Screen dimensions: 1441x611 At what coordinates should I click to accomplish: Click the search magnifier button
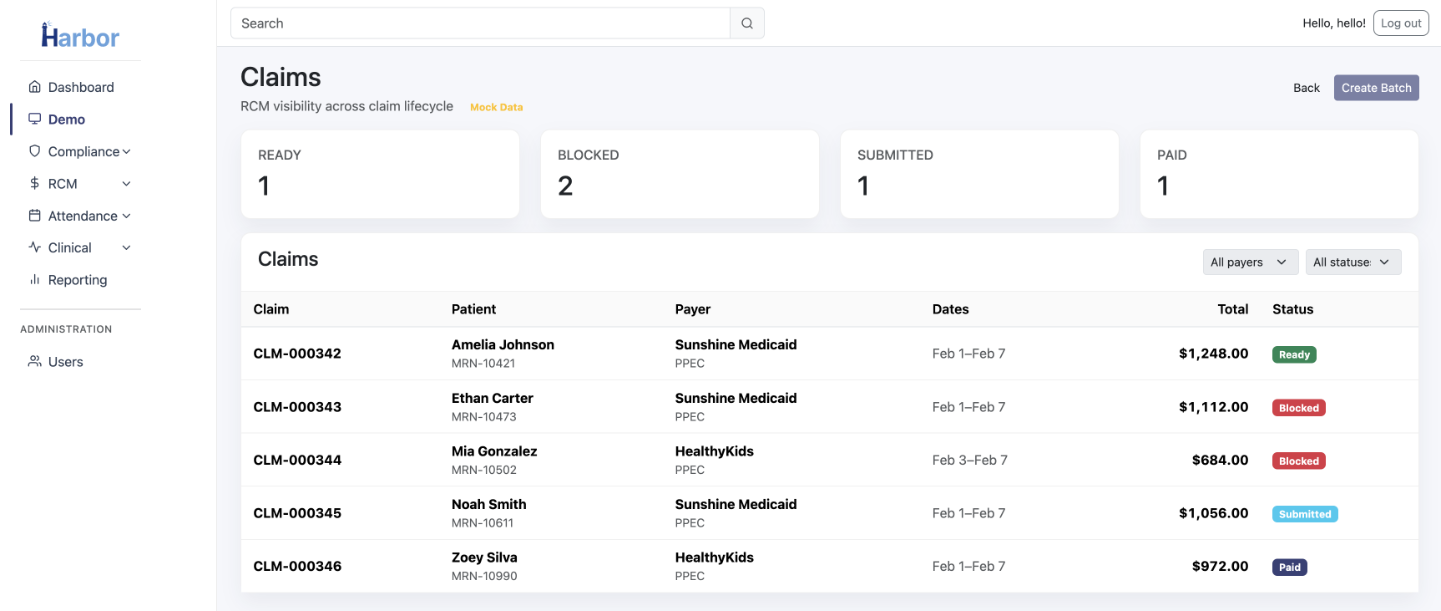coord(746,22)
